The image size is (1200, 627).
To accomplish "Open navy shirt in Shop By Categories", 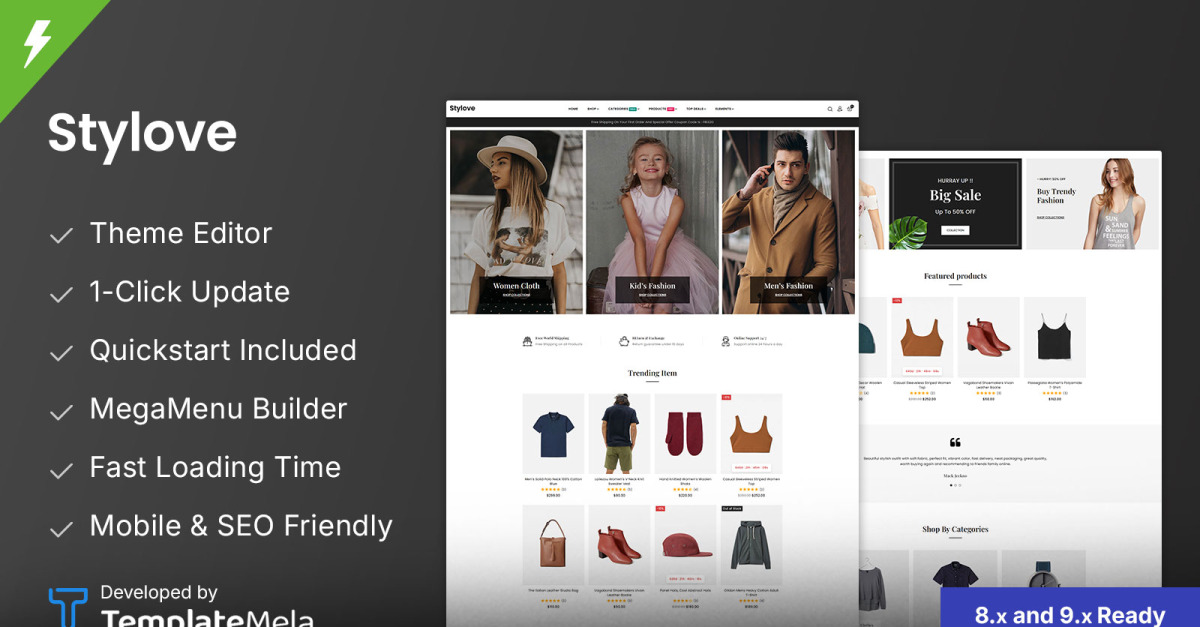I will click(x=955, y=587).
